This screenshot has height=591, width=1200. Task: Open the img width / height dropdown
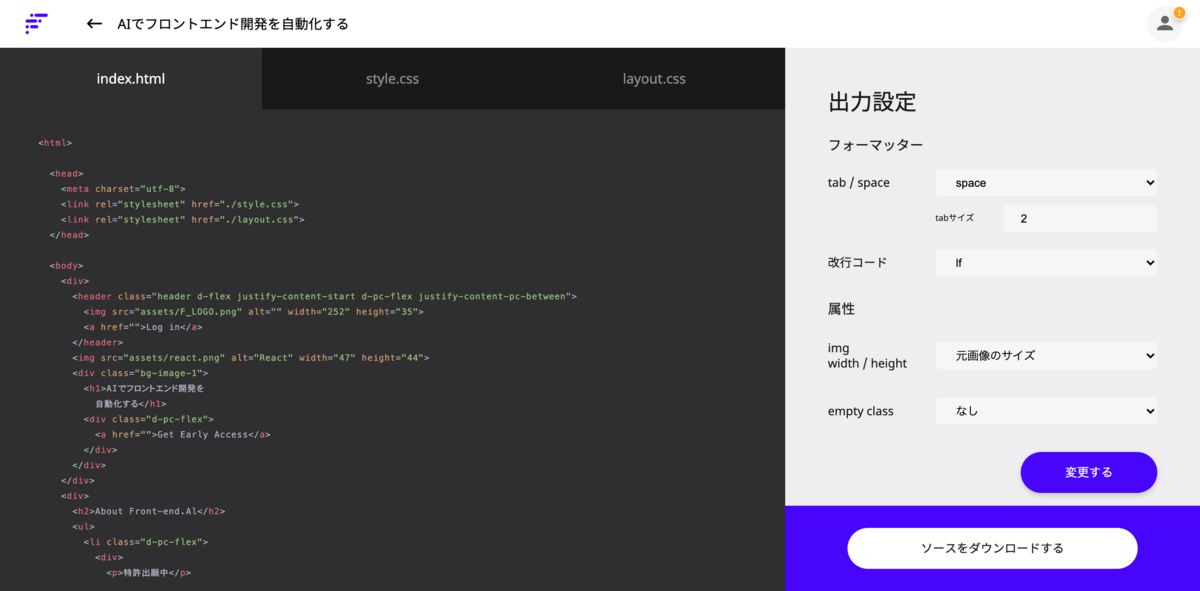click(1046, 355)
